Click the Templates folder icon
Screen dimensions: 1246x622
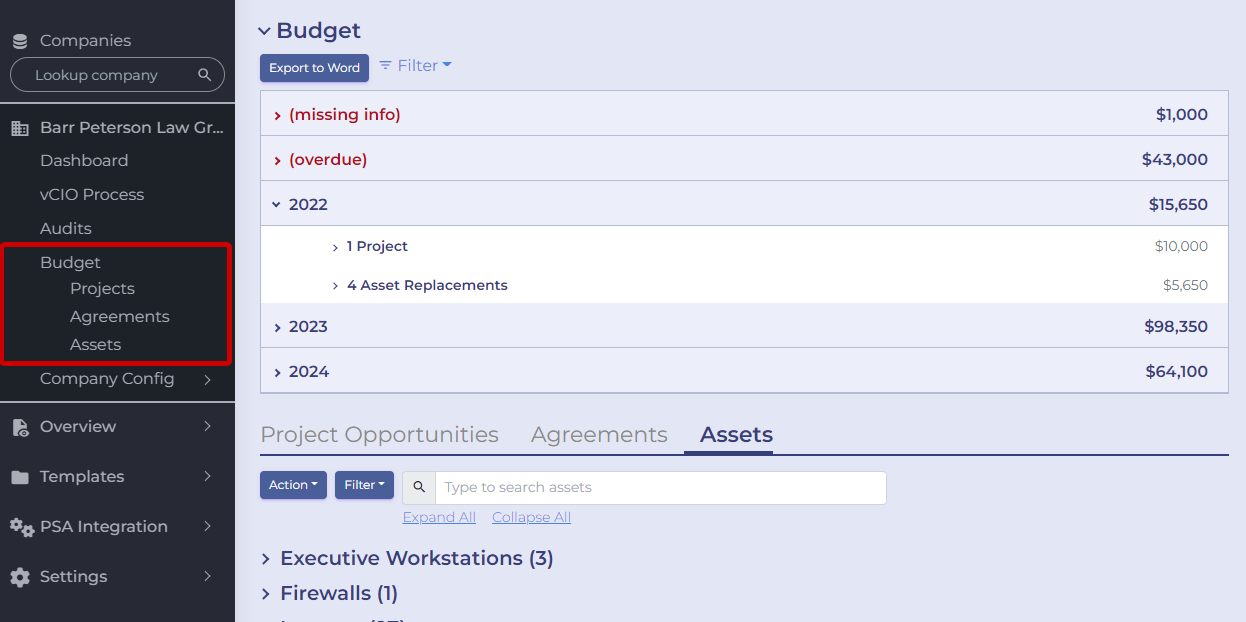[x=20, y=477]
